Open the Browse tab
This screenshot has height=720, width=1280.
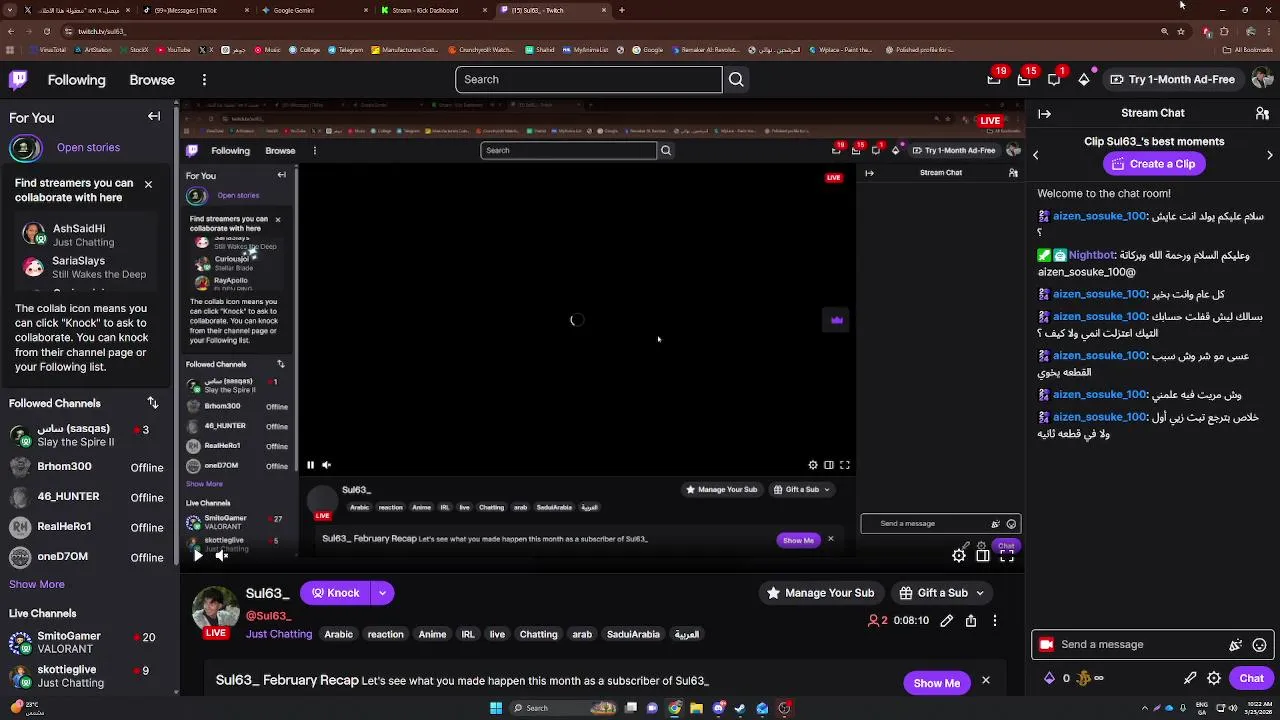152,80
